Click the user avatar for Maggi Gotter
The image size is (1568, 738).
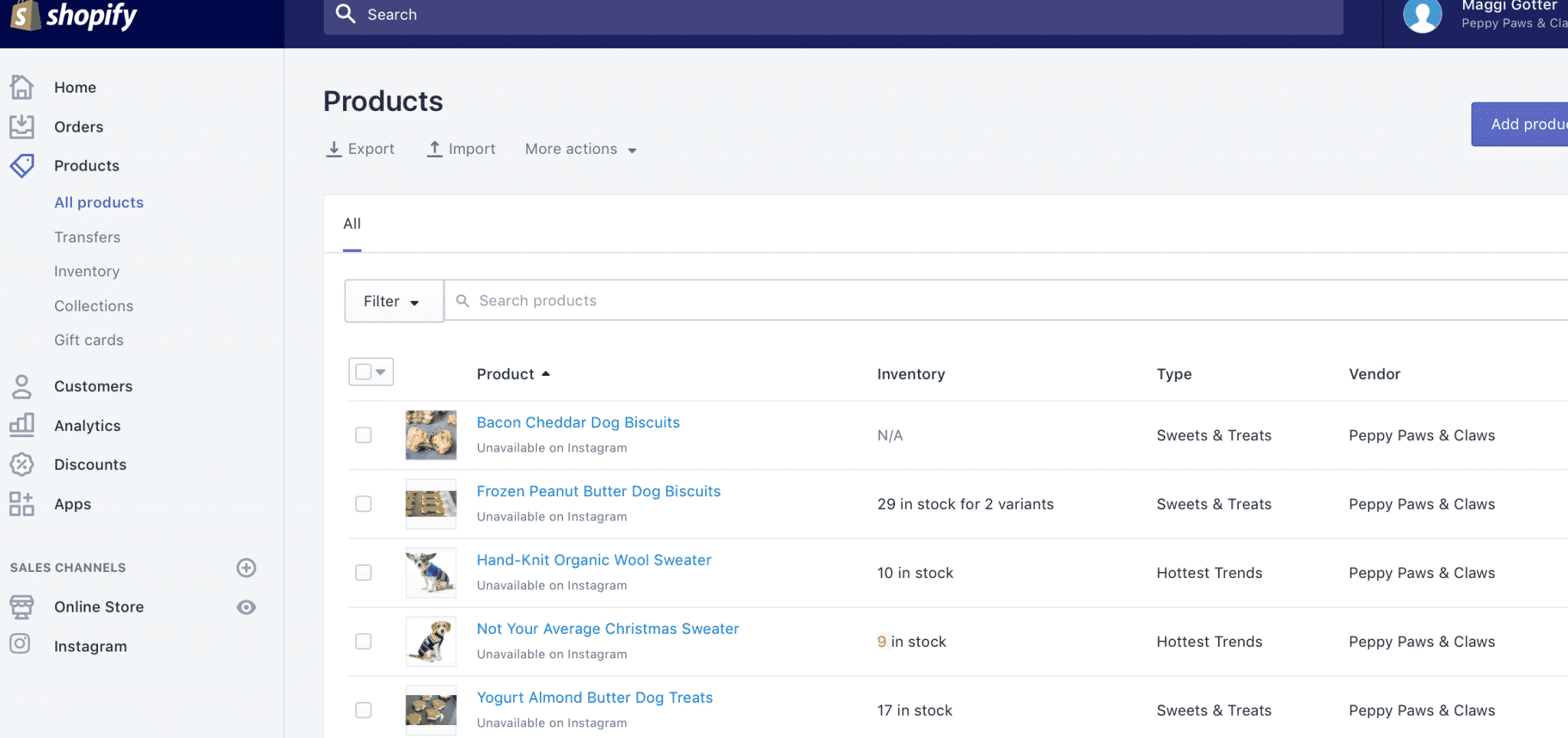(1422, 15)
